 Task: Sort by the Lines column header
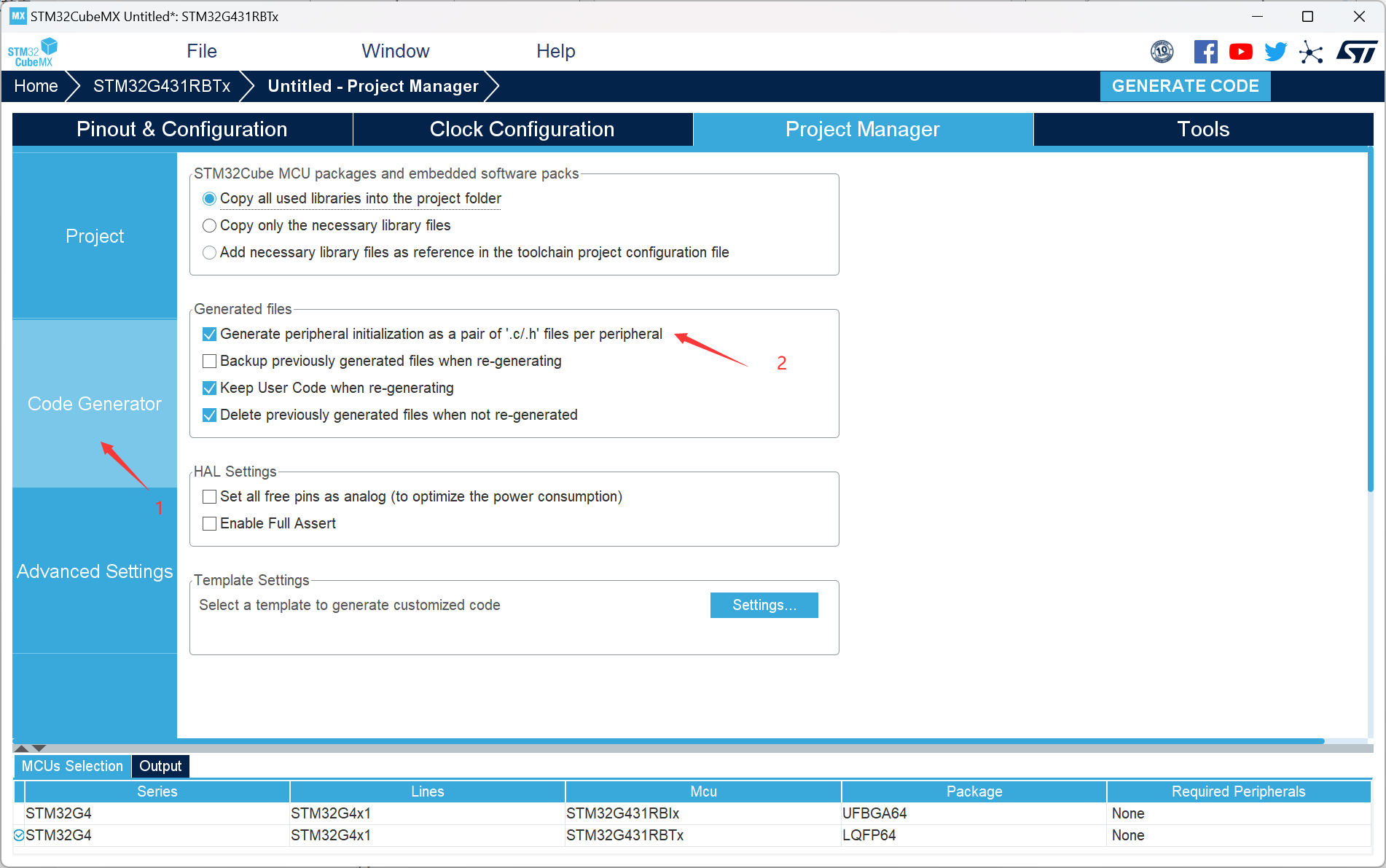pos(428,792)
